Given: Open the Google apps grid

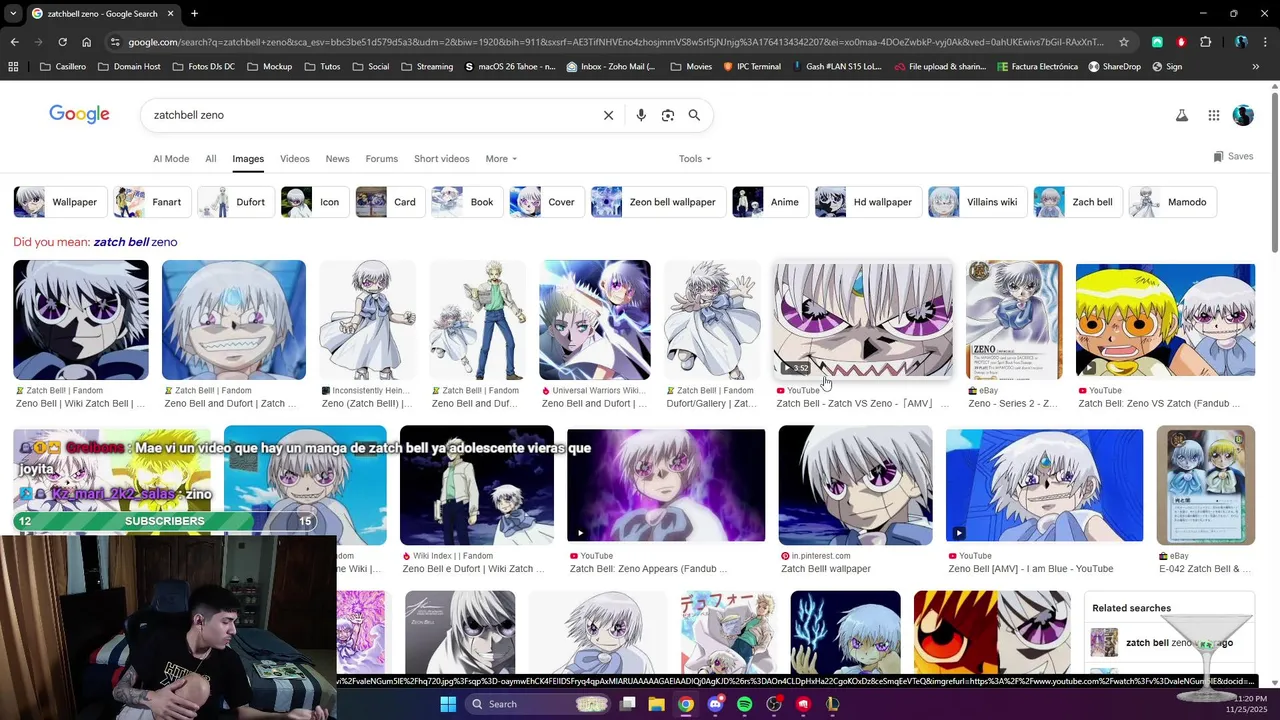Looking at the screenshot, I should point(1213,115).
